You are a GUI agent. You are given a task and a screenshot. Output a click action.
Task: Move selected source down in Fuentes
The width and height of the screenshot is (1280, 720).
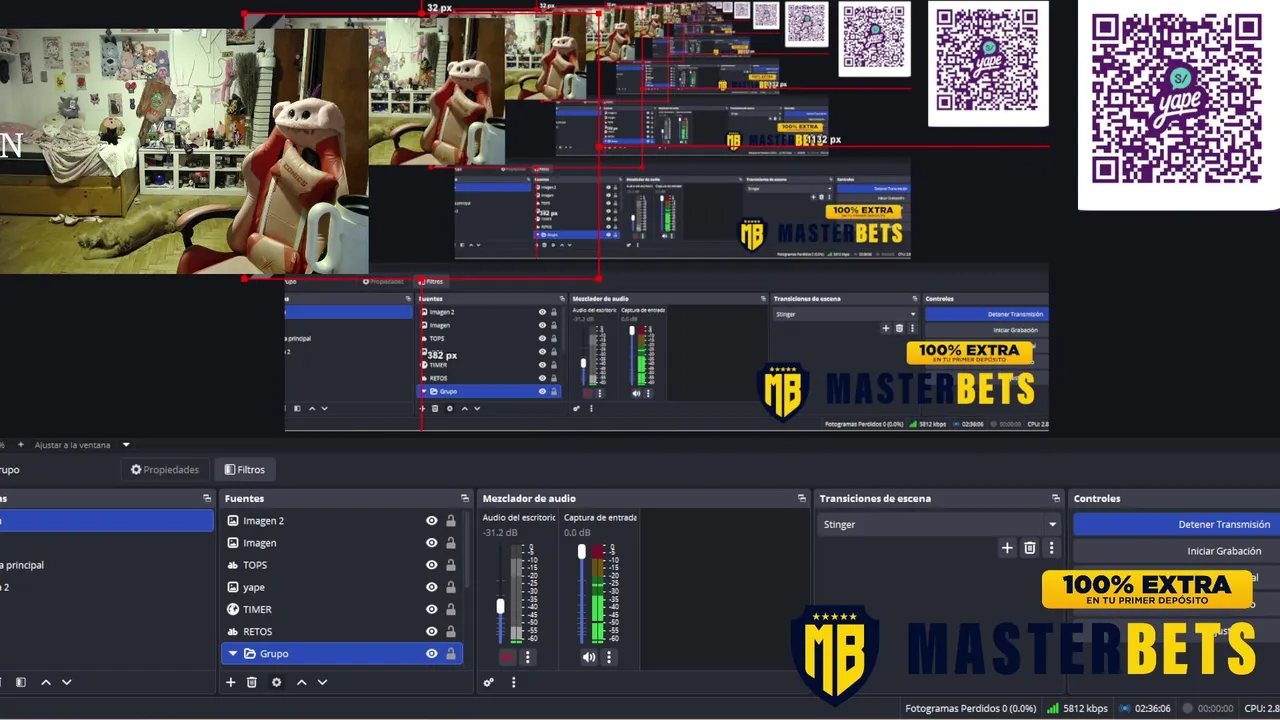322,682
